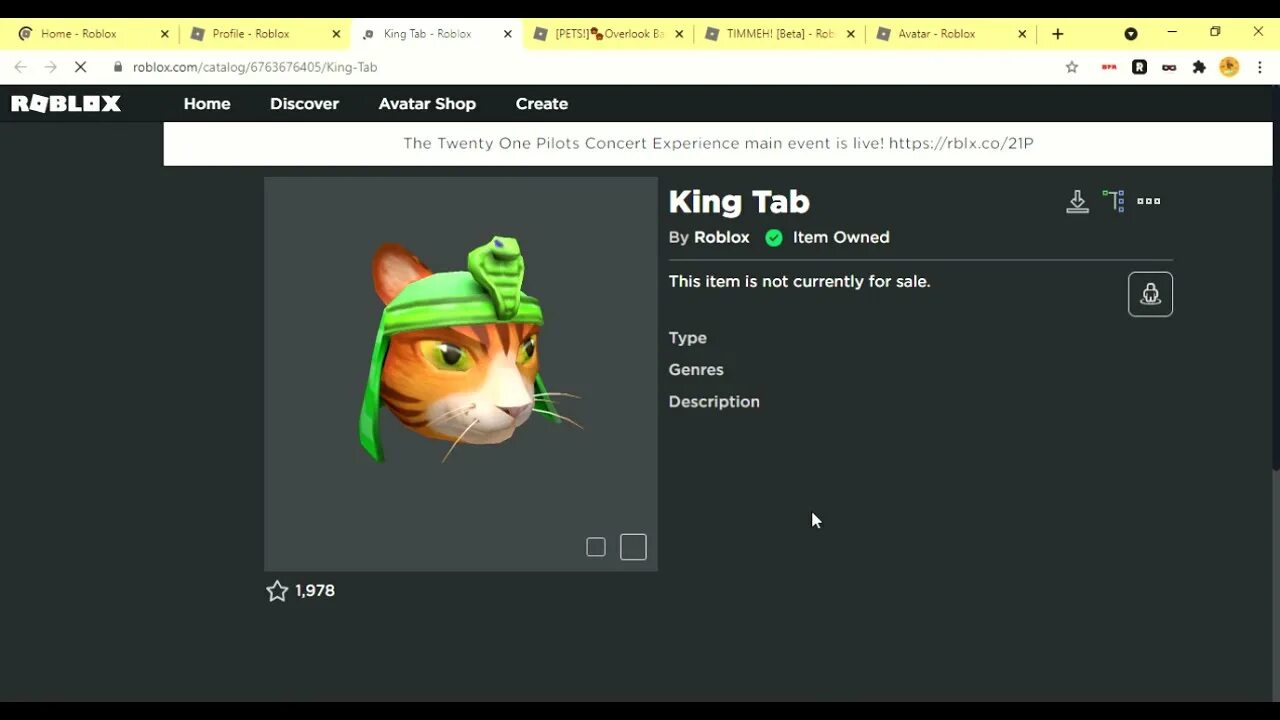Open the mask glasses extension icon
The height and width of the screenshot is (720, 1280).
pos(1169,67)
